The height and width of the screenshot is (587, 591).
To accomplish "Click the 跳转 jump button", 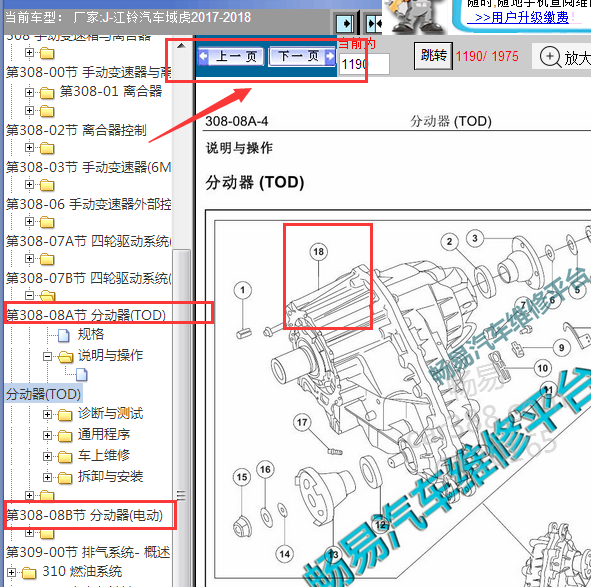I will 433,56.
